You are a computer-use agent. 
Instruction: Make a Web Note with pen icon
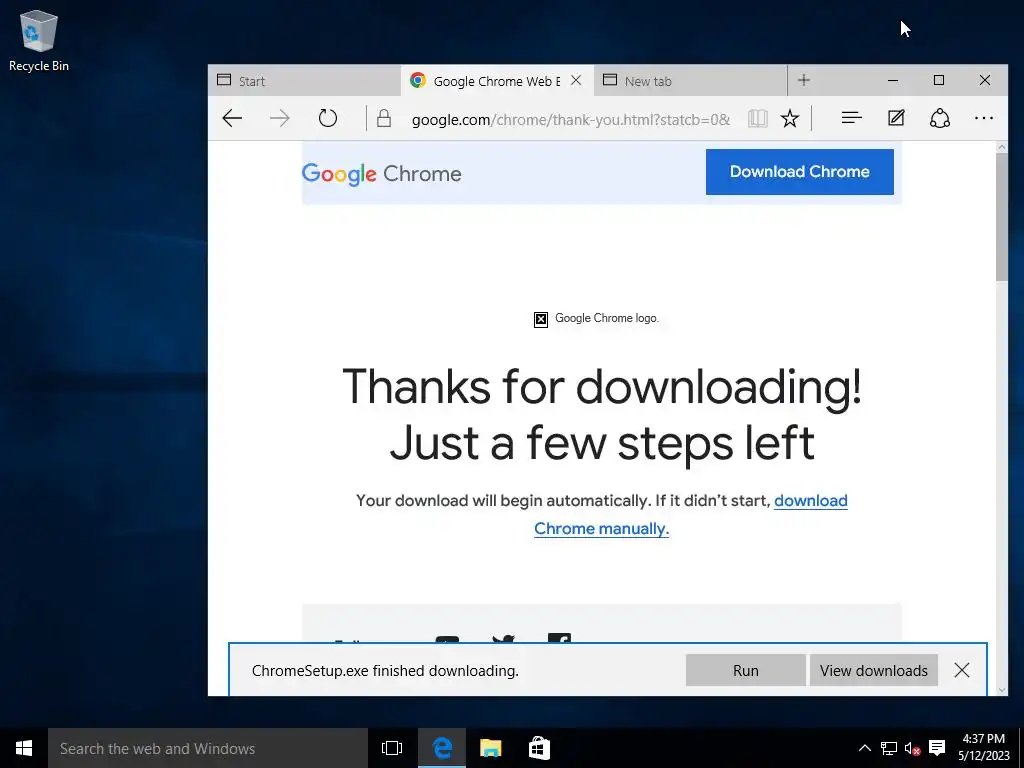pyautogui.click(x=896, y=118)
